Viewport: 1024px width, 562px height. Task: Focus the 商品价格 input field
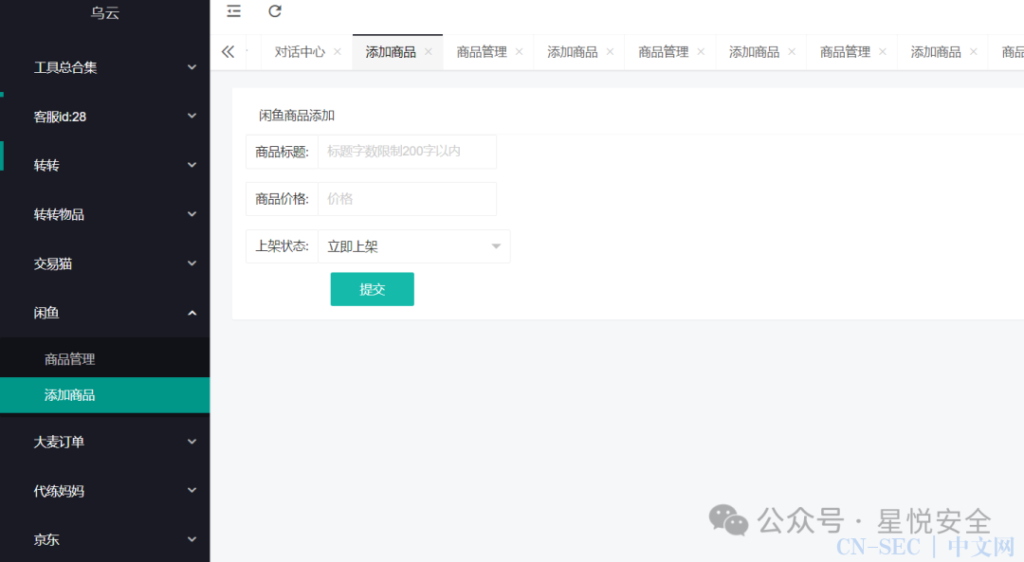pos(407,198)
